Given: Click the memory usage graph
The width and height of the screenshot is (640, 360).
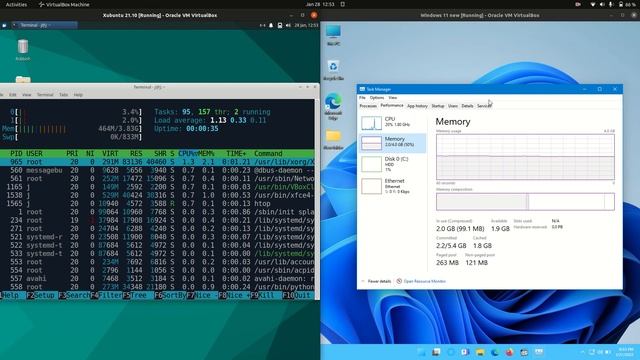Looking at the screenshot, I should point(525,157).
